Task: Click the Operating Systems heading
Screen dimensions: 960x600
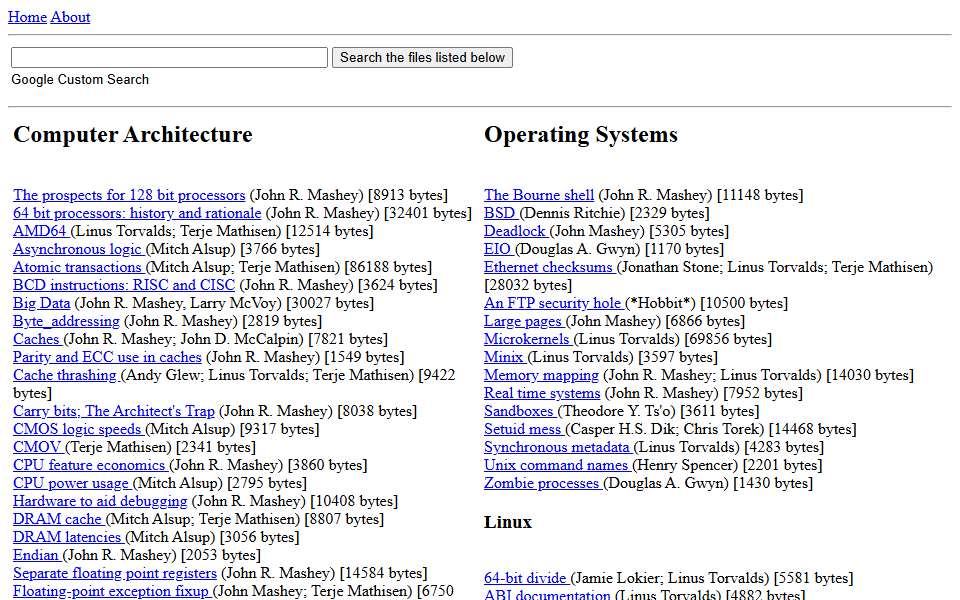Action: (x=581, y=135)
